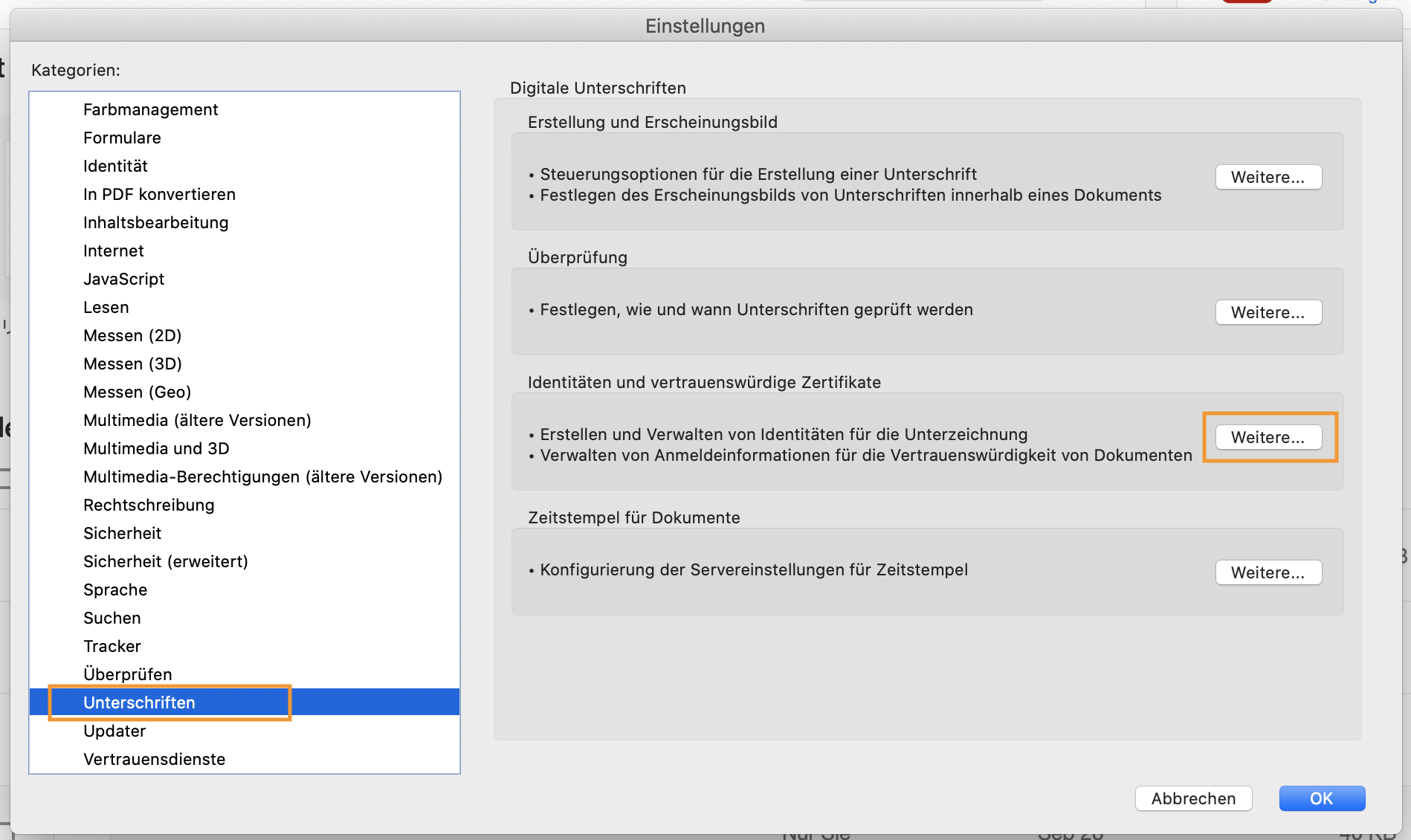This screenshot has height=840, width=1411.
Task: Select Multimedia (ältere Versionen) category
Action: point(245,420)
